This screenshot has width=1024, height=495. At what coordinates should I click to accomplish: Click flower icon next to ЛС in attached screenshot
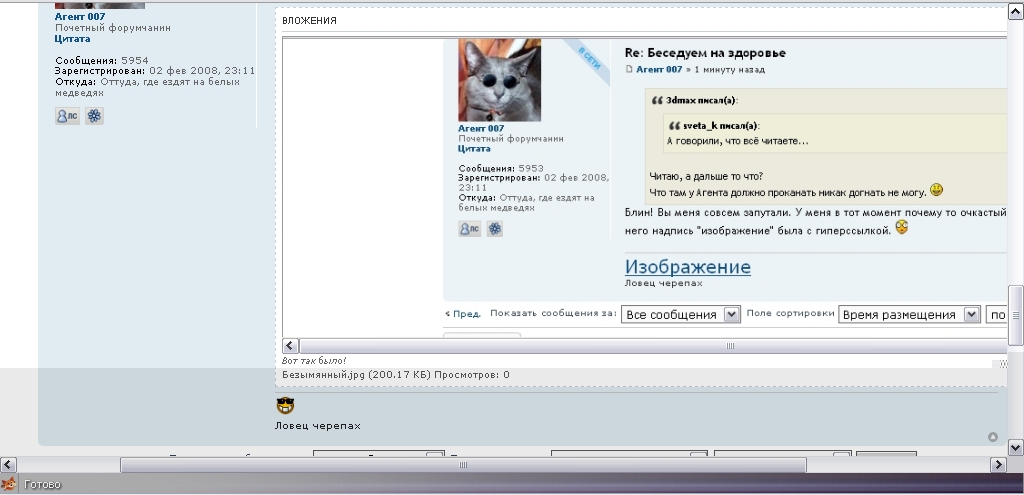click(495, 229)
